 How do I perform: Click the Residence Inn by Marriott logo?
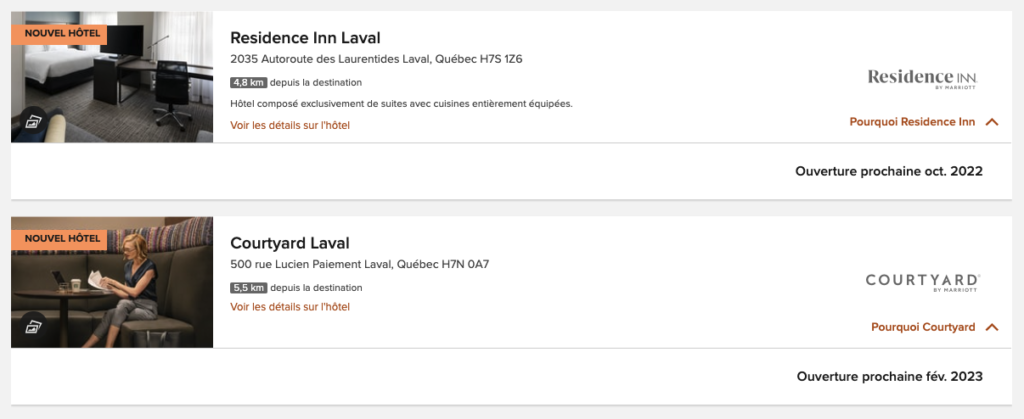922,78
